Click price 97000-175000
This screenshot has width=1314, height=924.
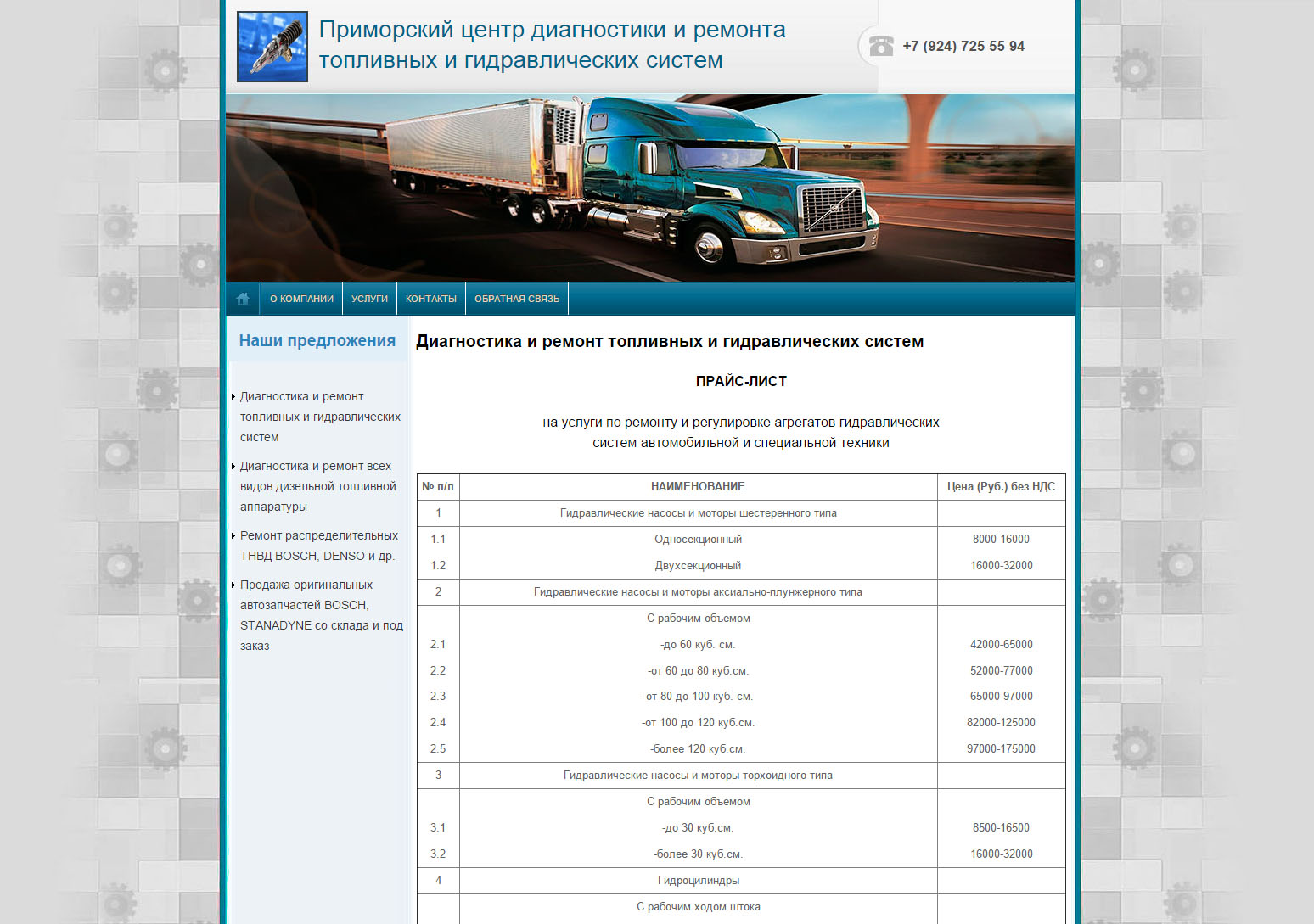pos(1001,748)
